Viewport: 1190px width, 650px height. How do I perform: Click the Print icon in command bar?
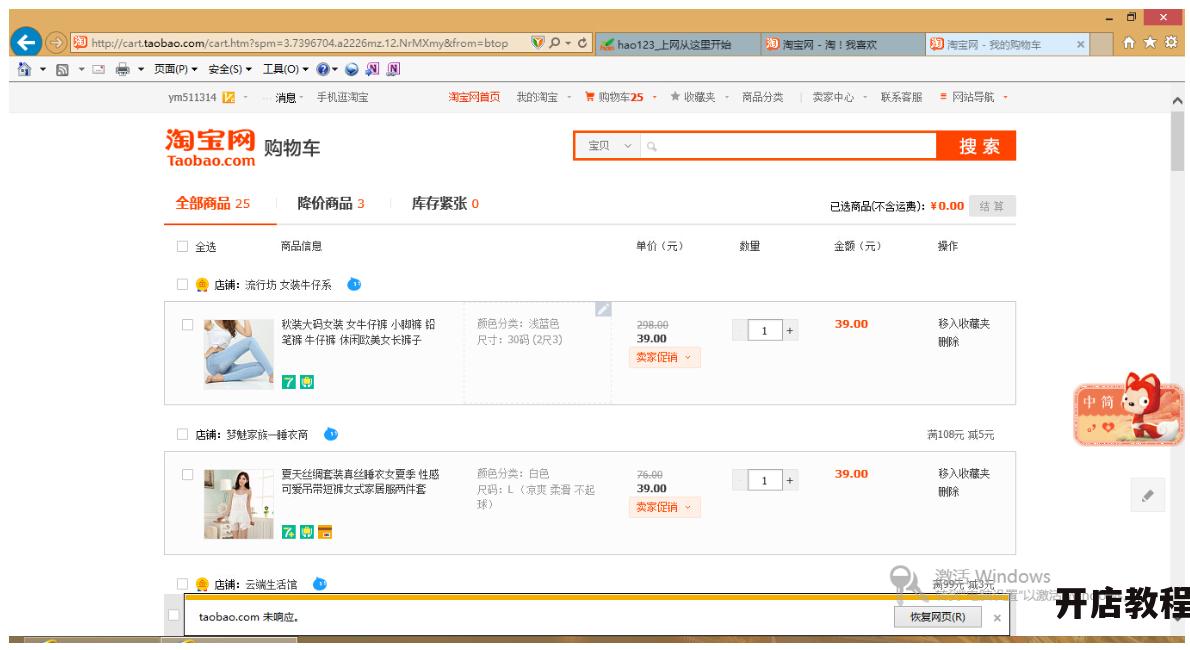122,70
